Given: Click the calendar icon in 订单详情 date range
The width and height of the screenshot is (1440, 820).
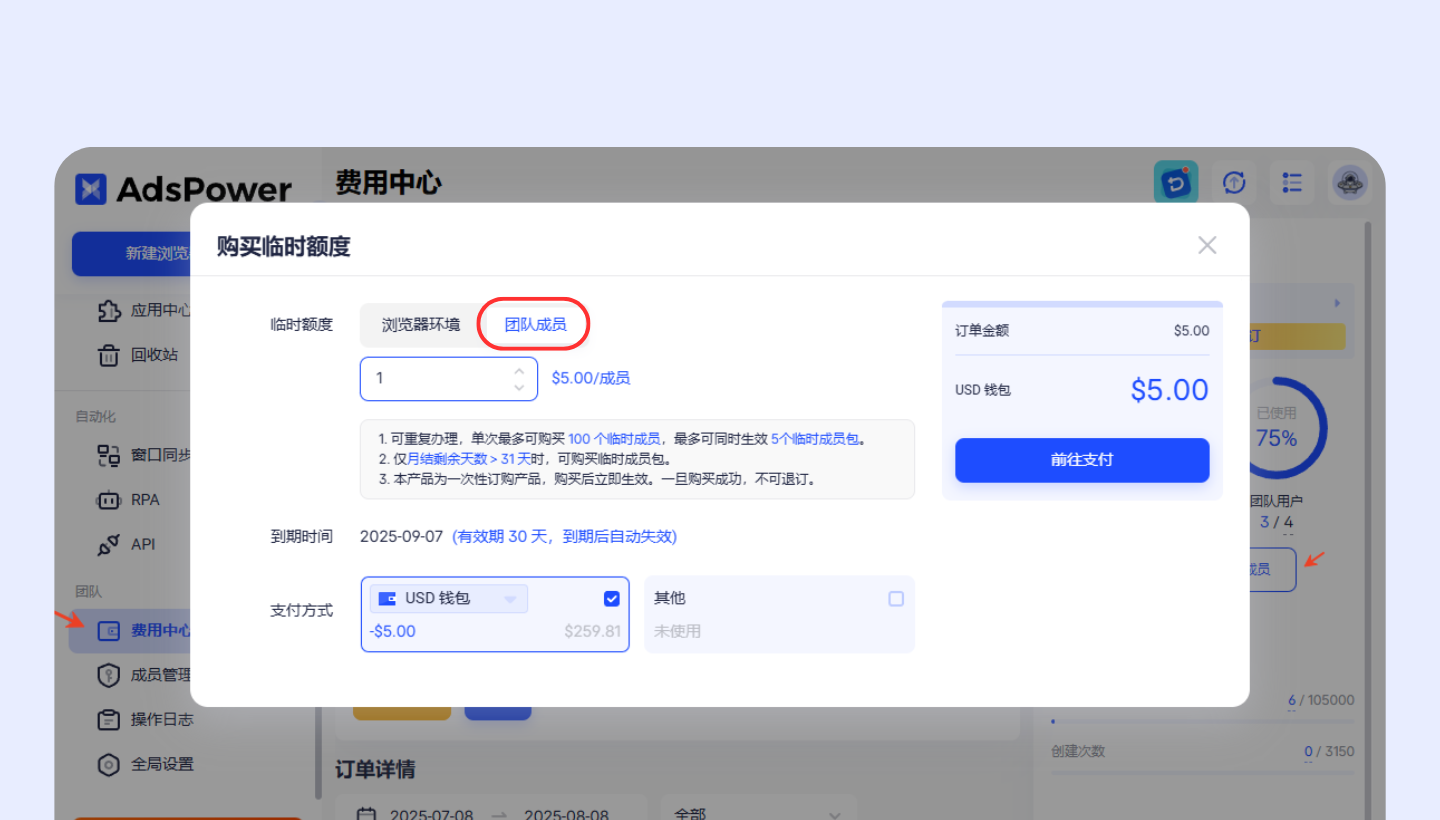Looking at the screenshot, I should tap(367, 814).
